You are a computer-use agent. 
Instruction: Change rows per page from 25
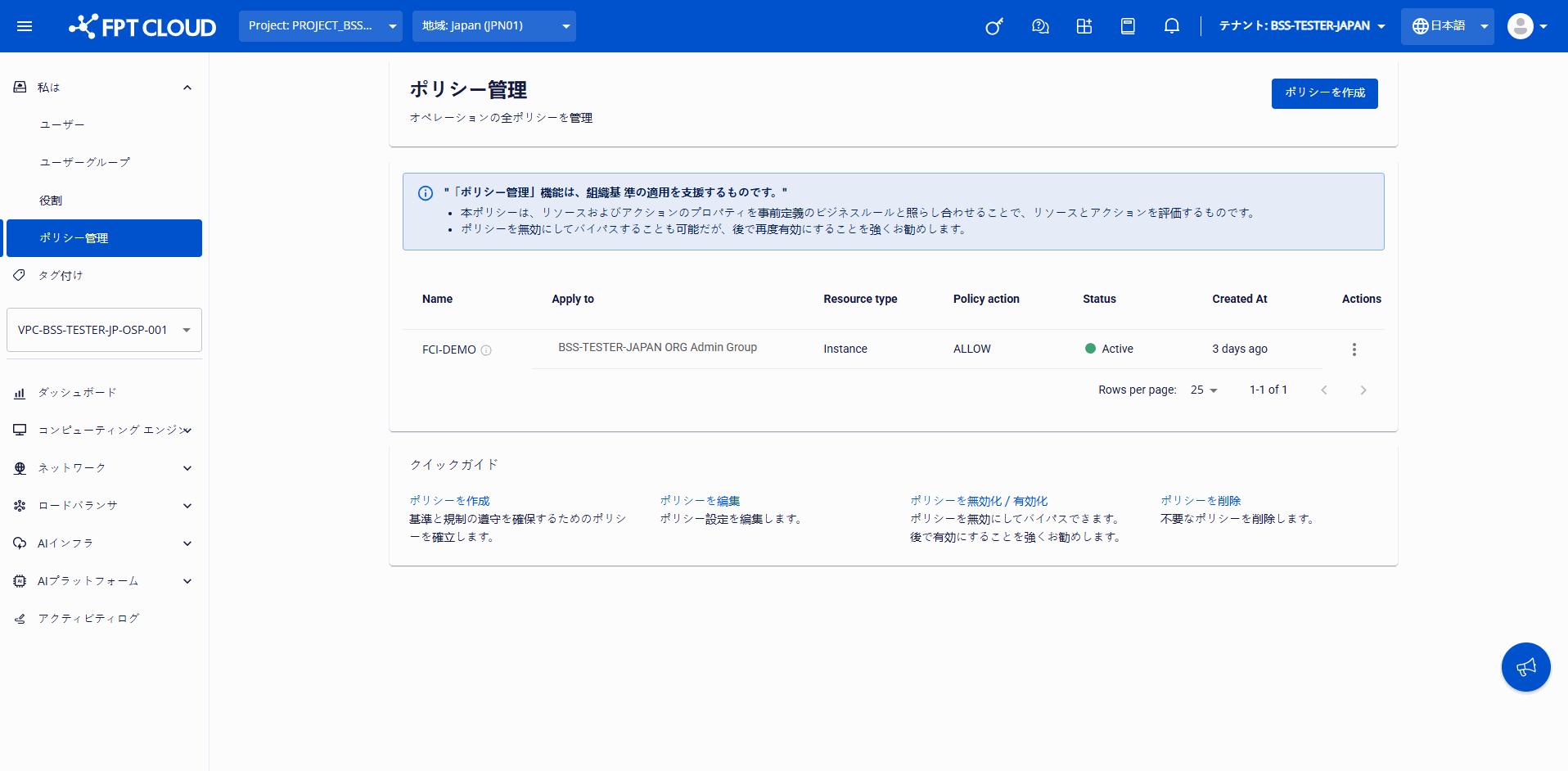coord(1204,390)
